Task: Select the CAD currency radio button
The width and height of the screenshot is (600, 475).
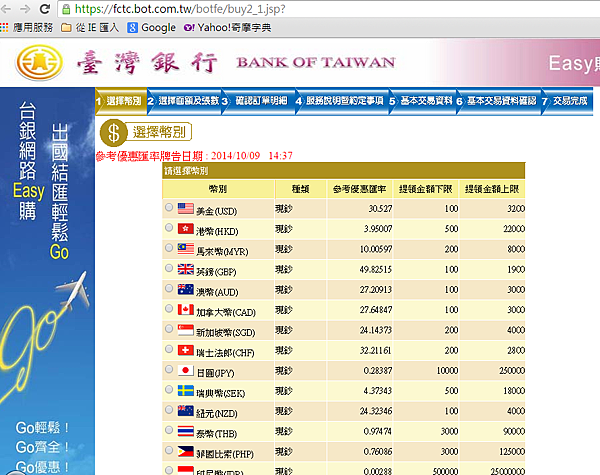Action: 169,309
